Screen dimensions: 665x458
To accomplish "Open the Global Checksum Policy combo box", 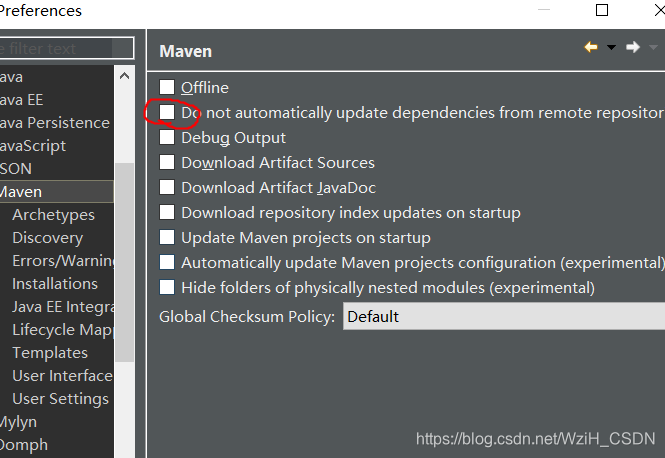I will pos(504,316).
